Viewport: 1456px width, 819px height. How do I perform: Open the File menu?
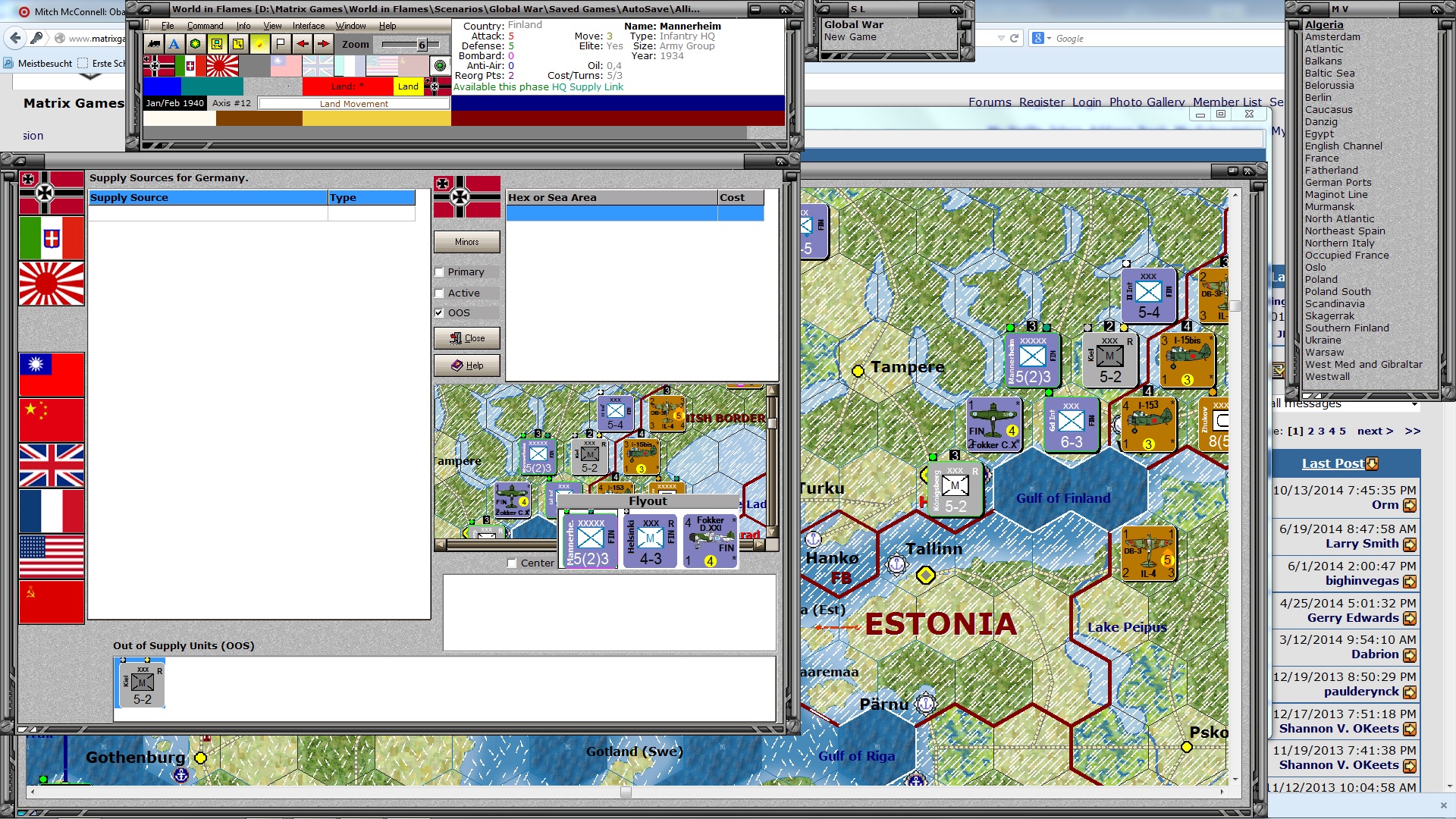168,26
